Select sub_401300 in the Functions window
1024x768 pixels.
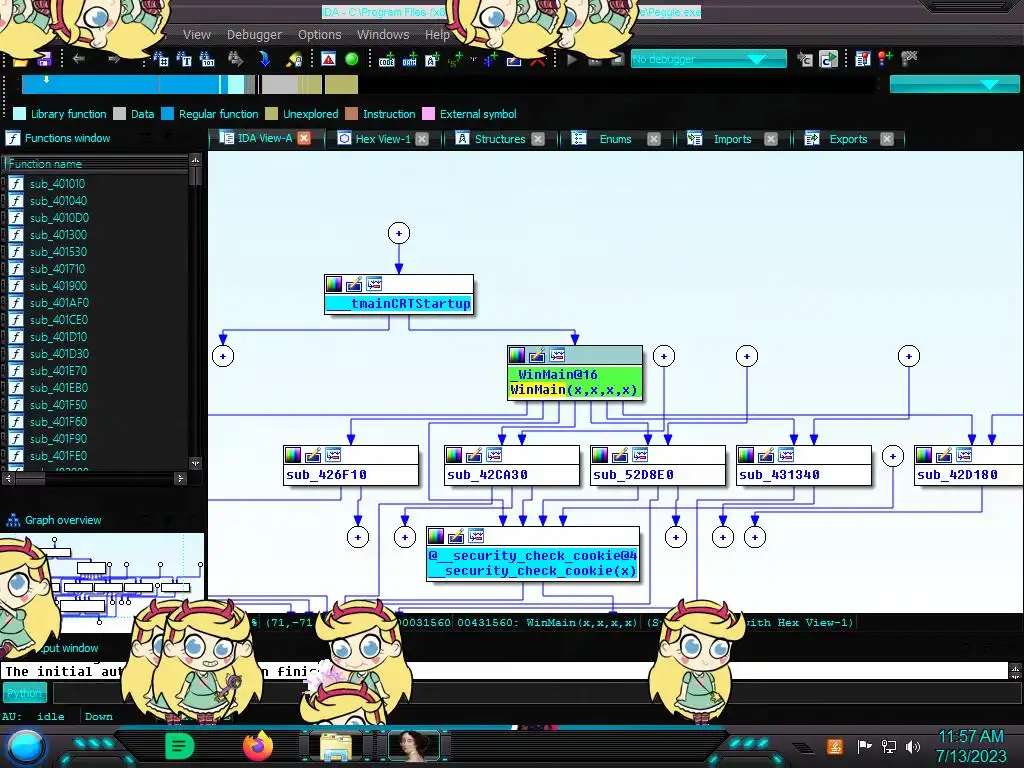pyautogui.click(x=58, y=235)
